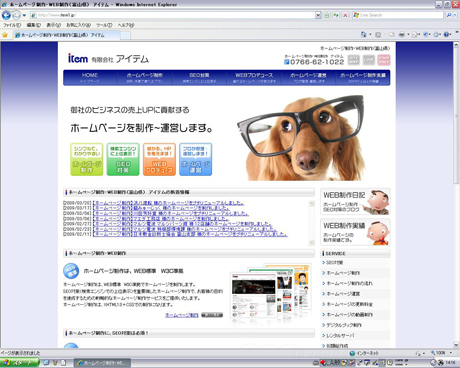Click the magnifier Search button
Screen dimensions: 460x368
tap(449, 15)
